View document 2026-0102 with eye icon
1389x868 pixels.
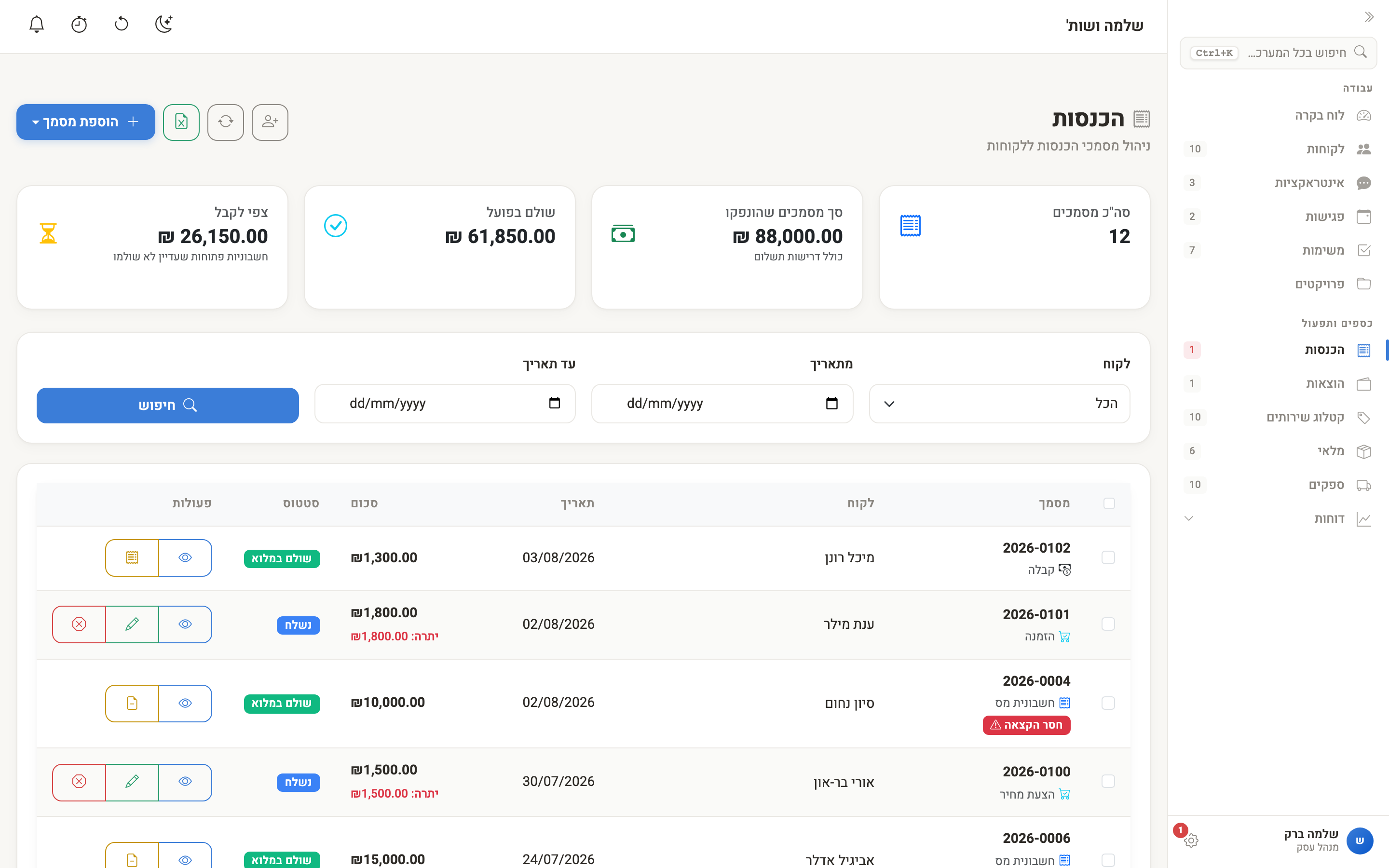click(x=185, y=557)
